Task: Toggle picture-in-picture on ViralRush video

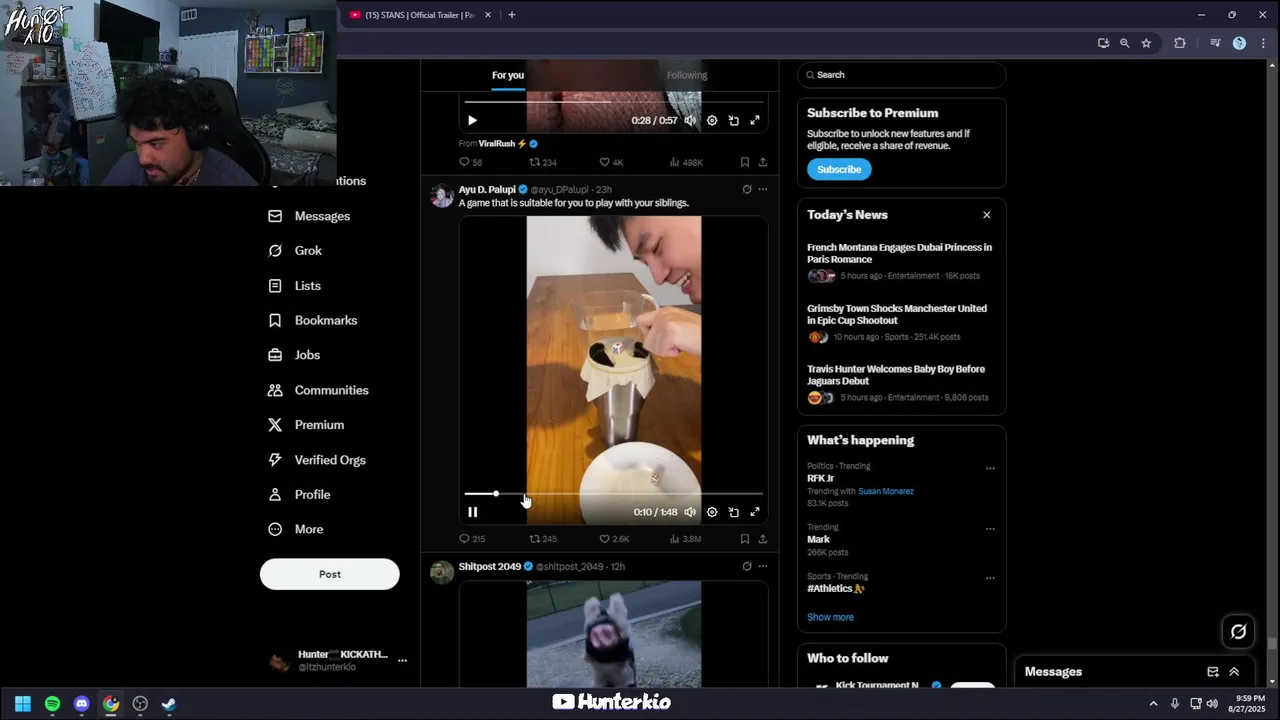Action: tap(734, 120)
